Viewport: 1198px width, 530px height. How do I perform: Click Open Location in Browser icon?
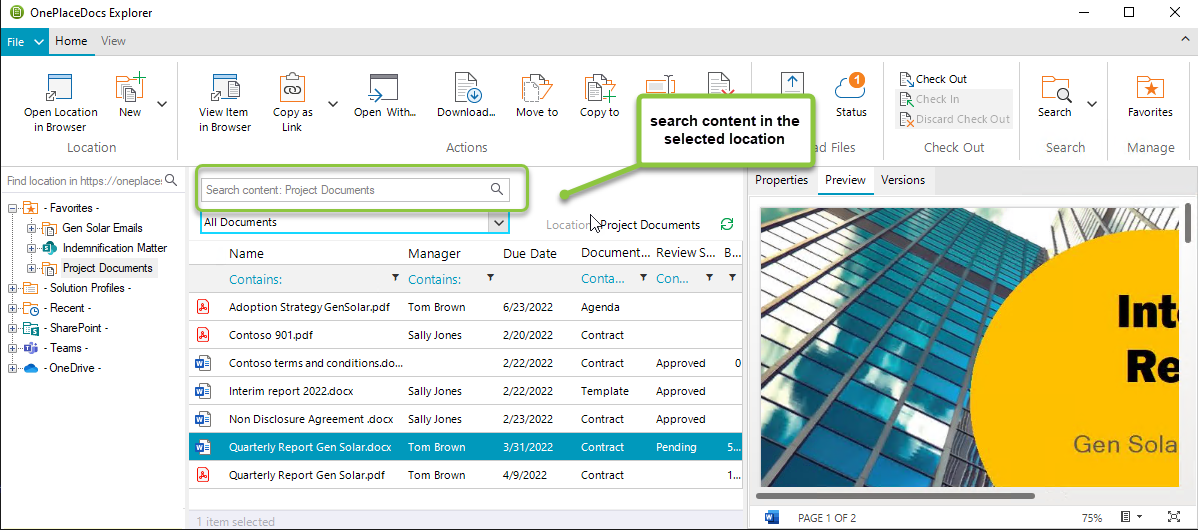pyautogui.click(x=59, y=87)
